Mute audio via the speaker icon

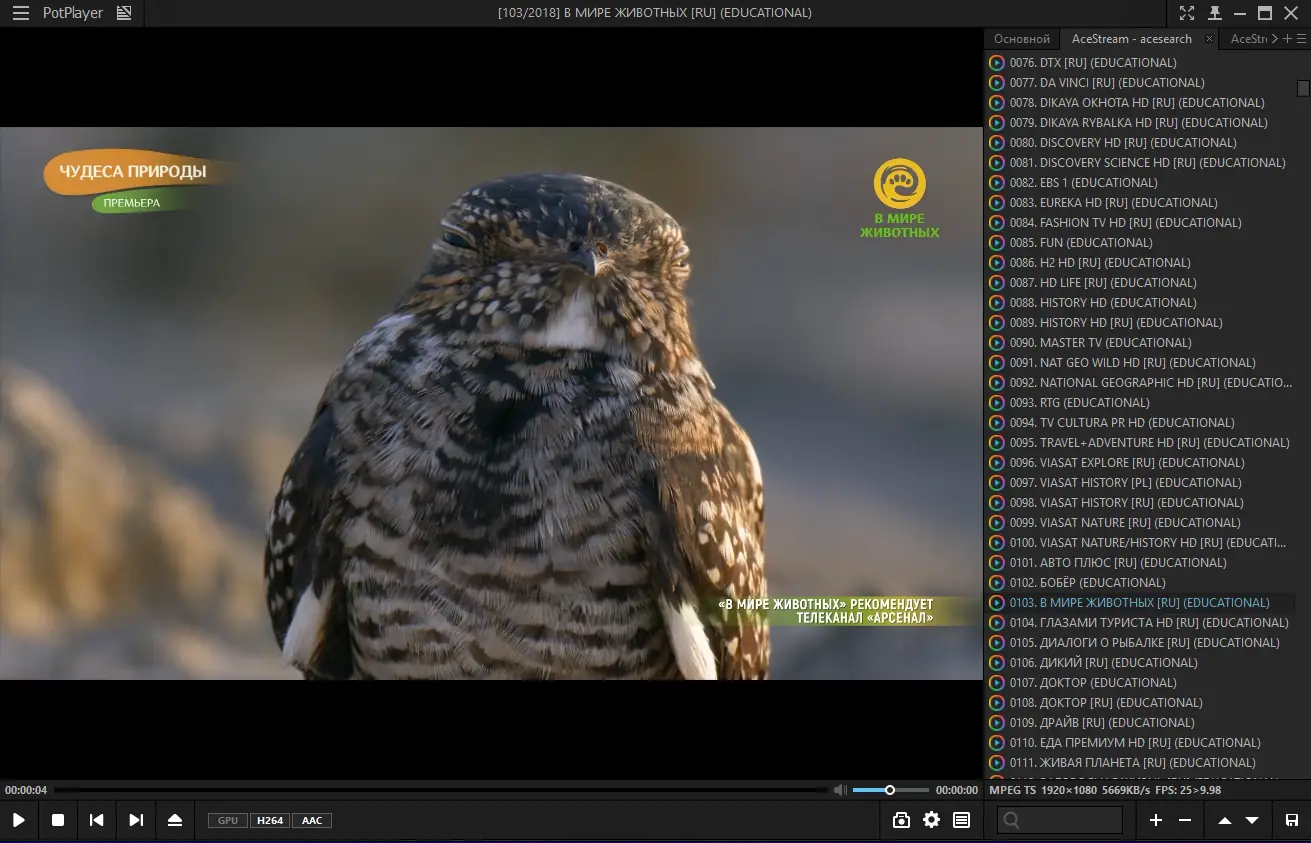pyautogui.click(x=840, y=790)
